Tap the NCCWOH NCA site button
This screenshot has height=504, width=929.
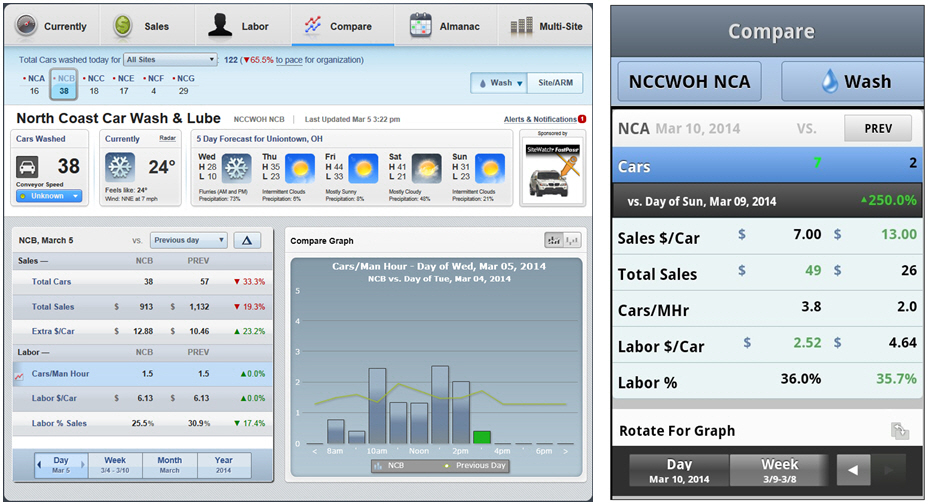click(x=690, y=82)
